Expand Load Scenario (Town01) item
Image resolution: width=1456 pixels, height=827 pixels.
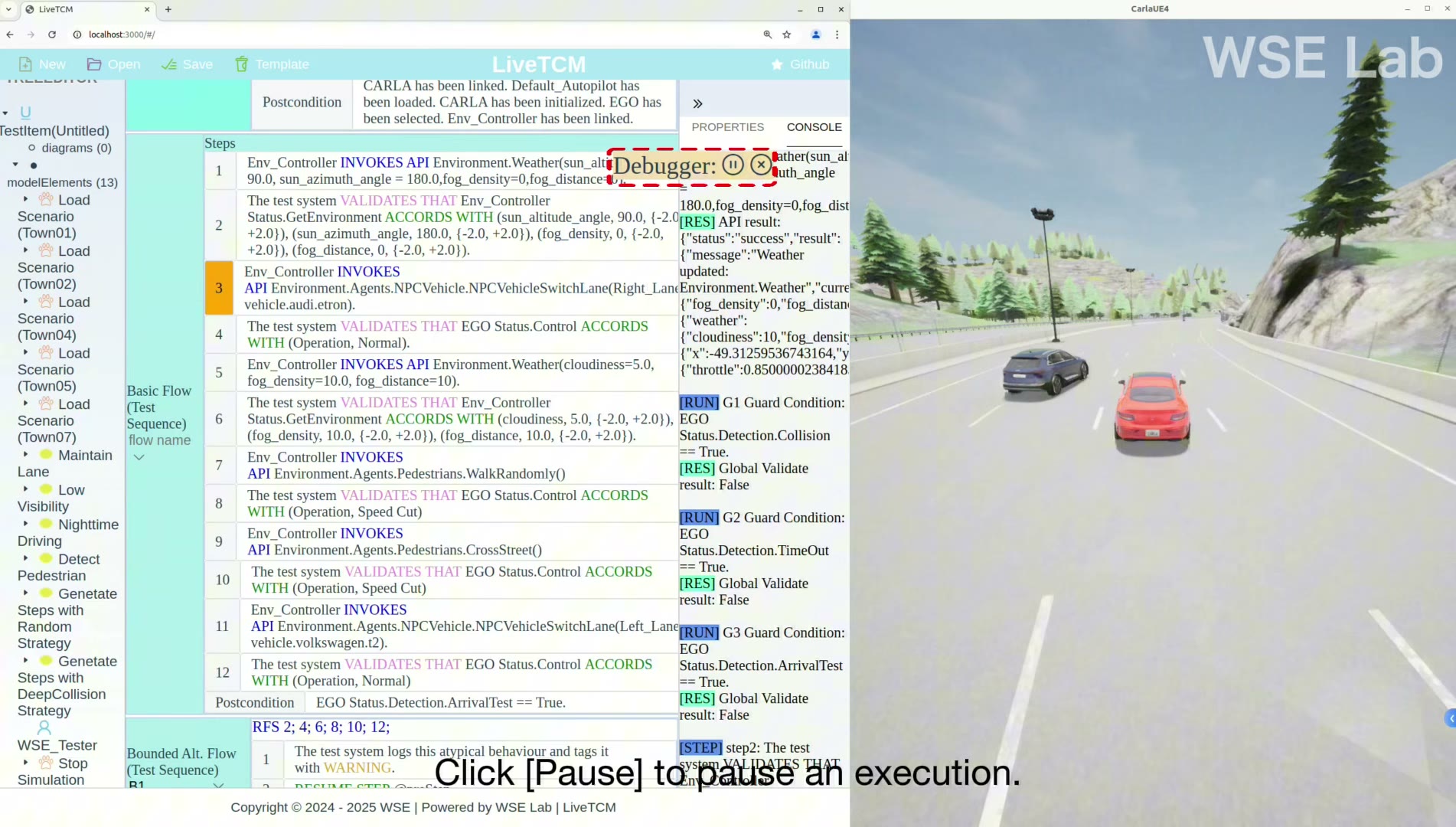point(25,199)
